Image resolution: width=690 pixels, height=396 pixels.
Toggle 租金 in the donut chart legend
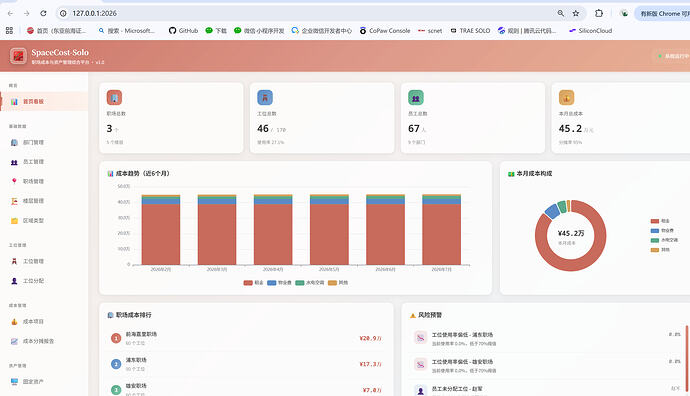point(660,221)
